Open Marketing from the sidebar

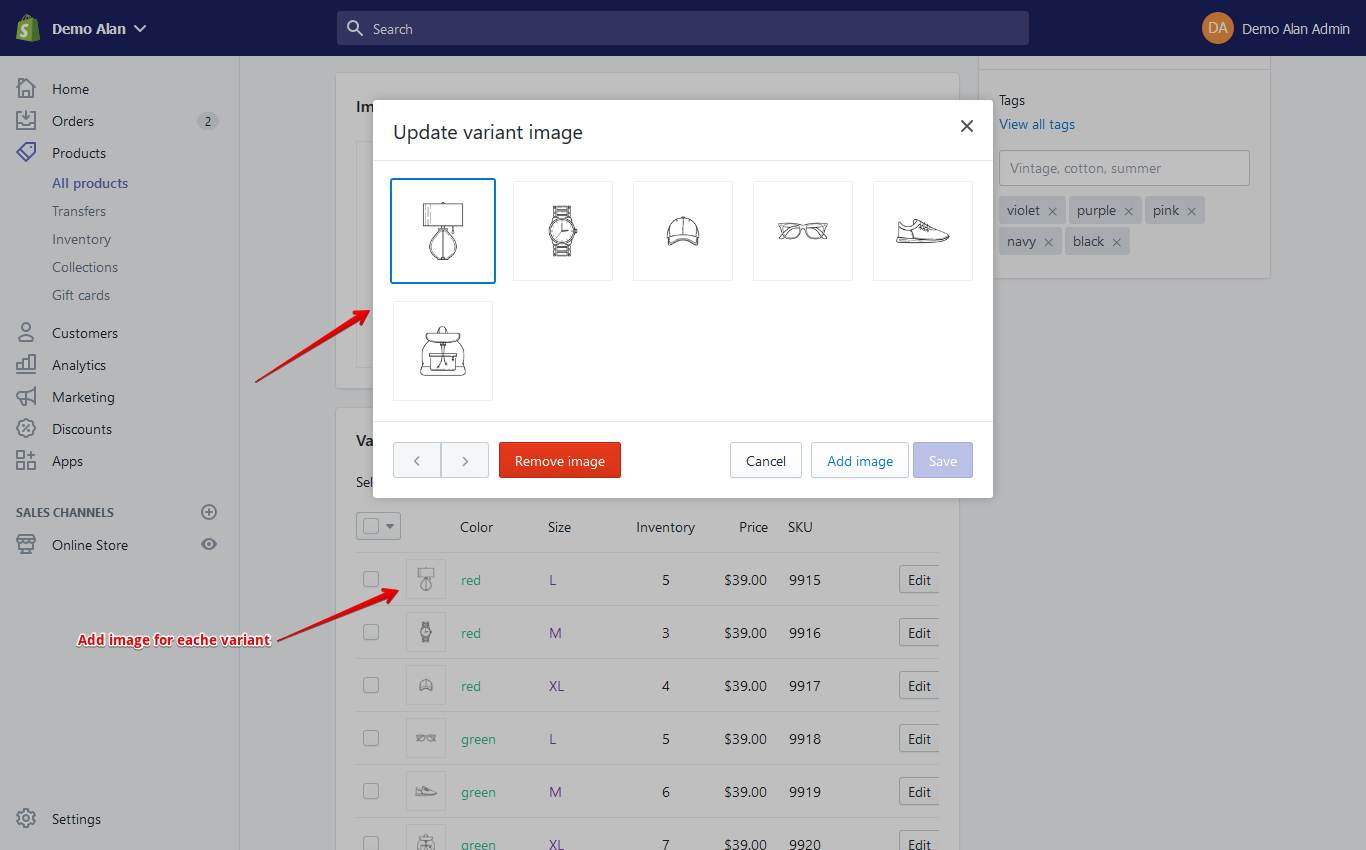pos(83,397)
